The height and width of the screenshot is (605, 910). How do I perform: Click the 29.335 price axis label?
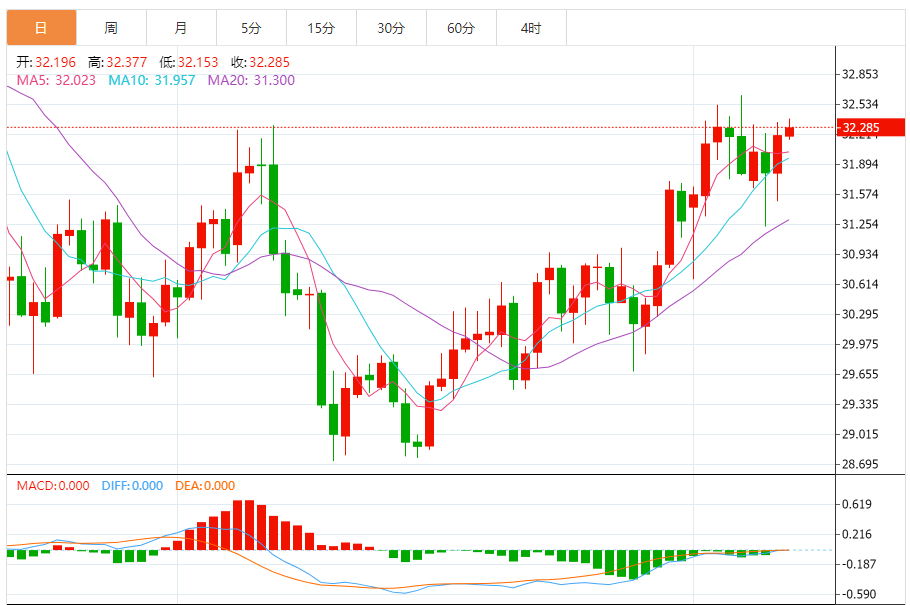(860, 404)
